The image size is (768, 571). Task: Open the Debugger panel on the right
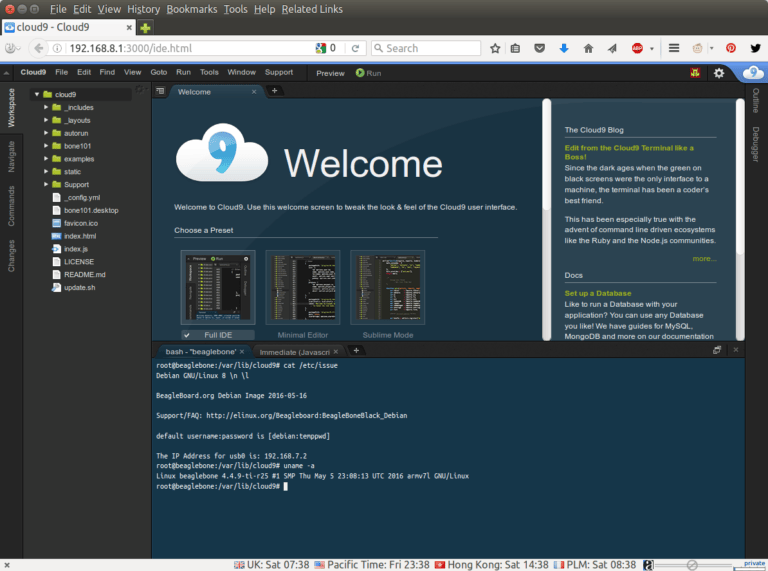coord(756,144)
